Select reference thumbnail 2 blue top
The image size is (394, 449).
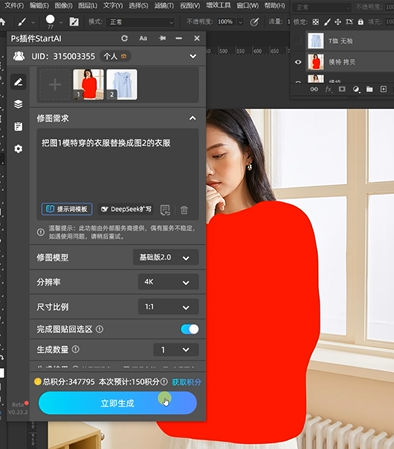[122, 85]
